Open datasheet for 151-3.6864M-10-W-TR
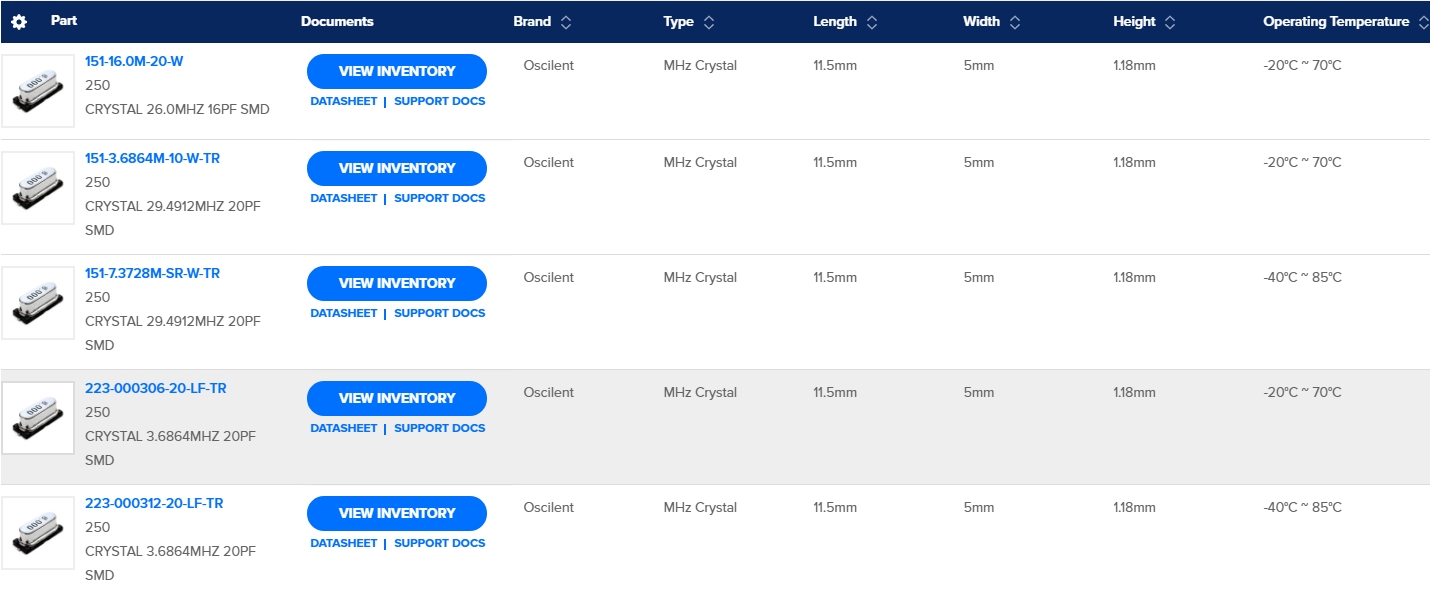 (343, 198)
